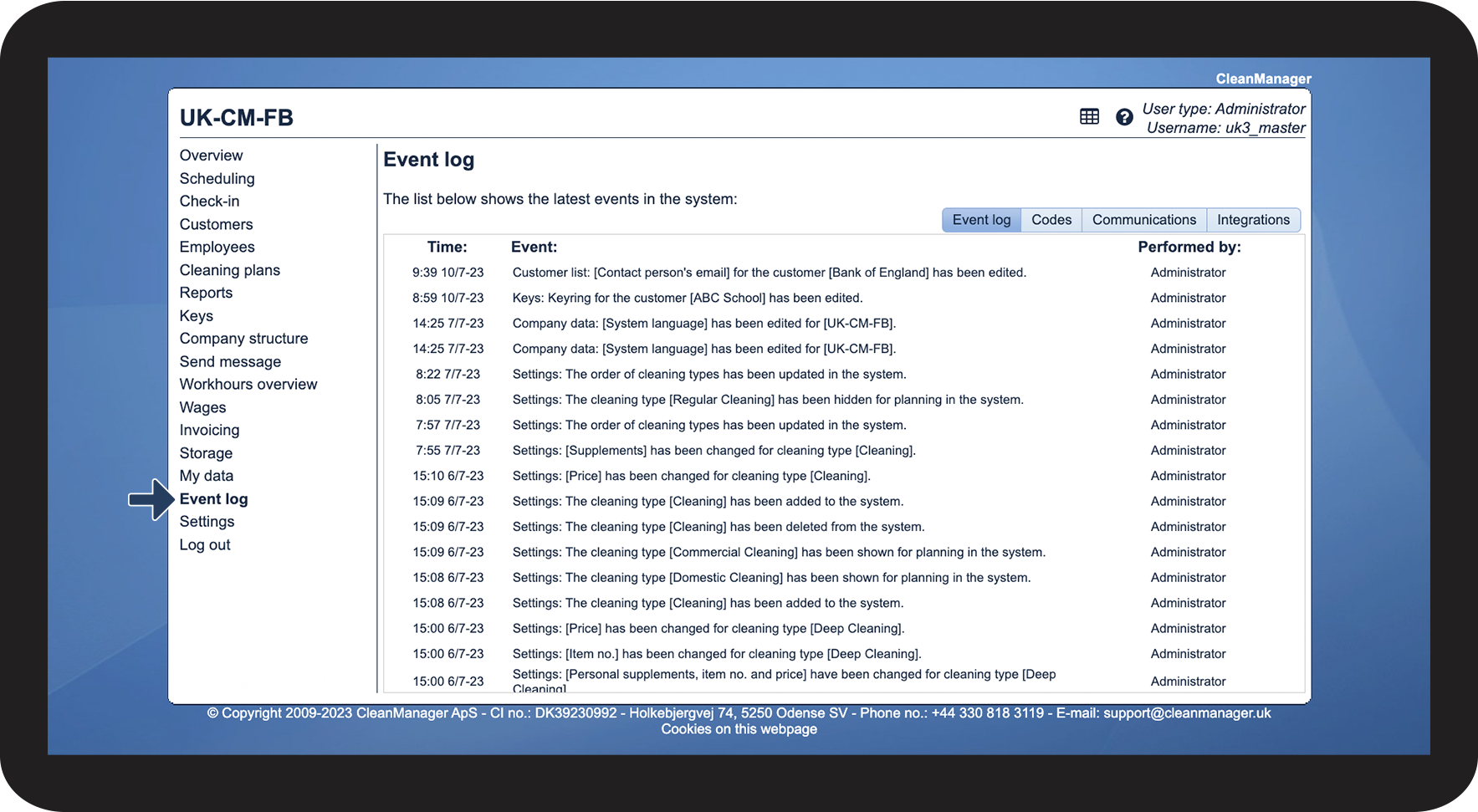The image size is (1478, 812).
Task: Click the Event column header
Action: click(x=534, y=247)
